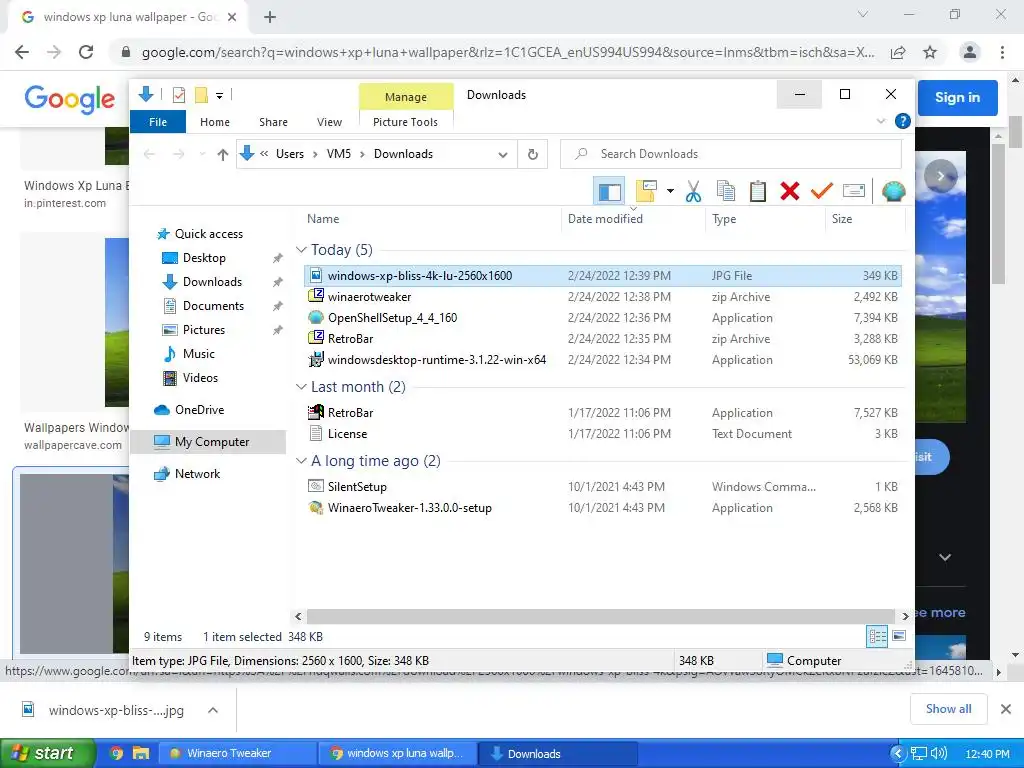
Task: Open the Chrome profile avatar icon
Action: pos(970,52)
